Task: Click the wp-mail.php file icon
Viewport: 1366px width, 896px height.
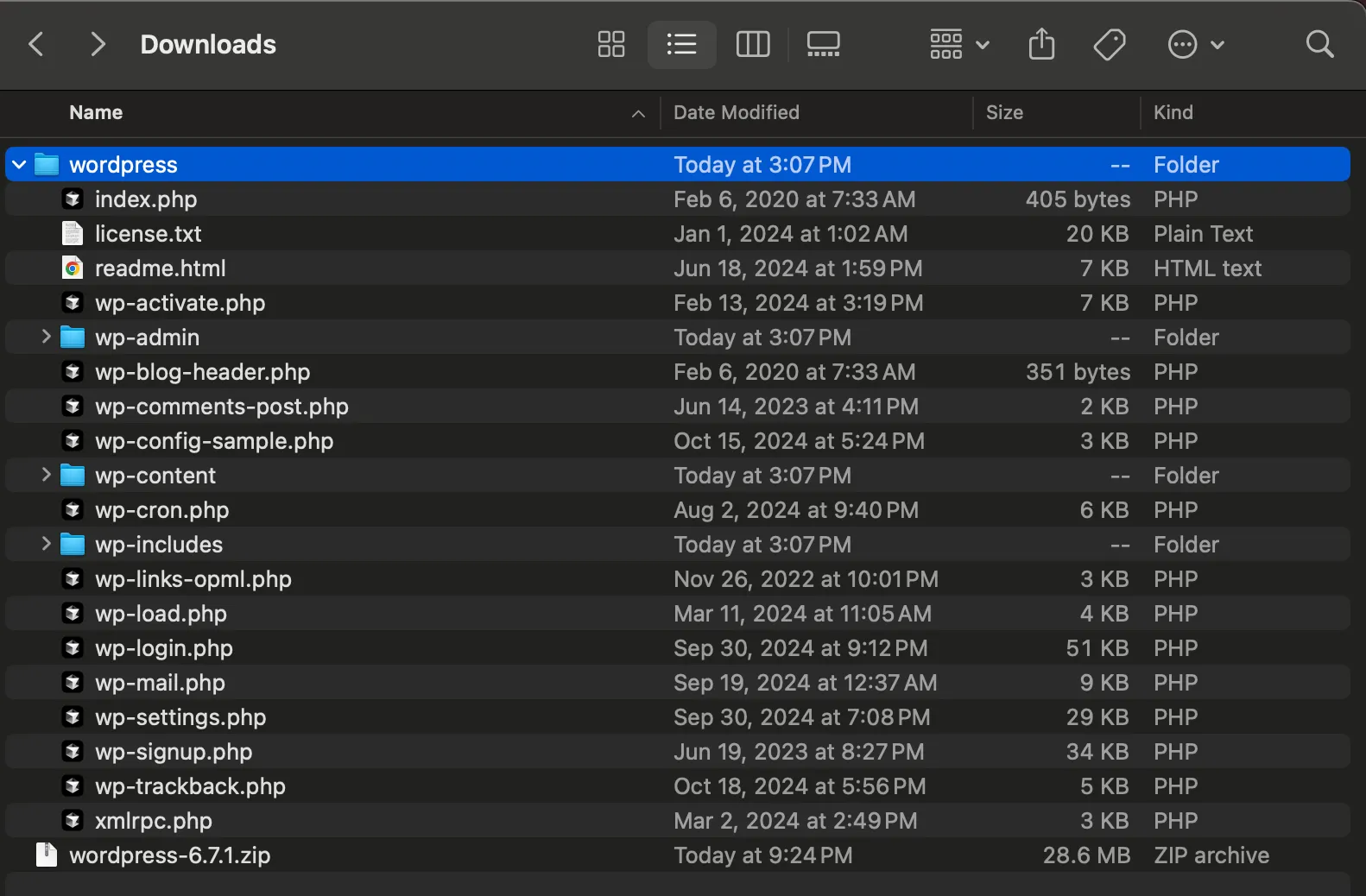Action: [73, 682]
